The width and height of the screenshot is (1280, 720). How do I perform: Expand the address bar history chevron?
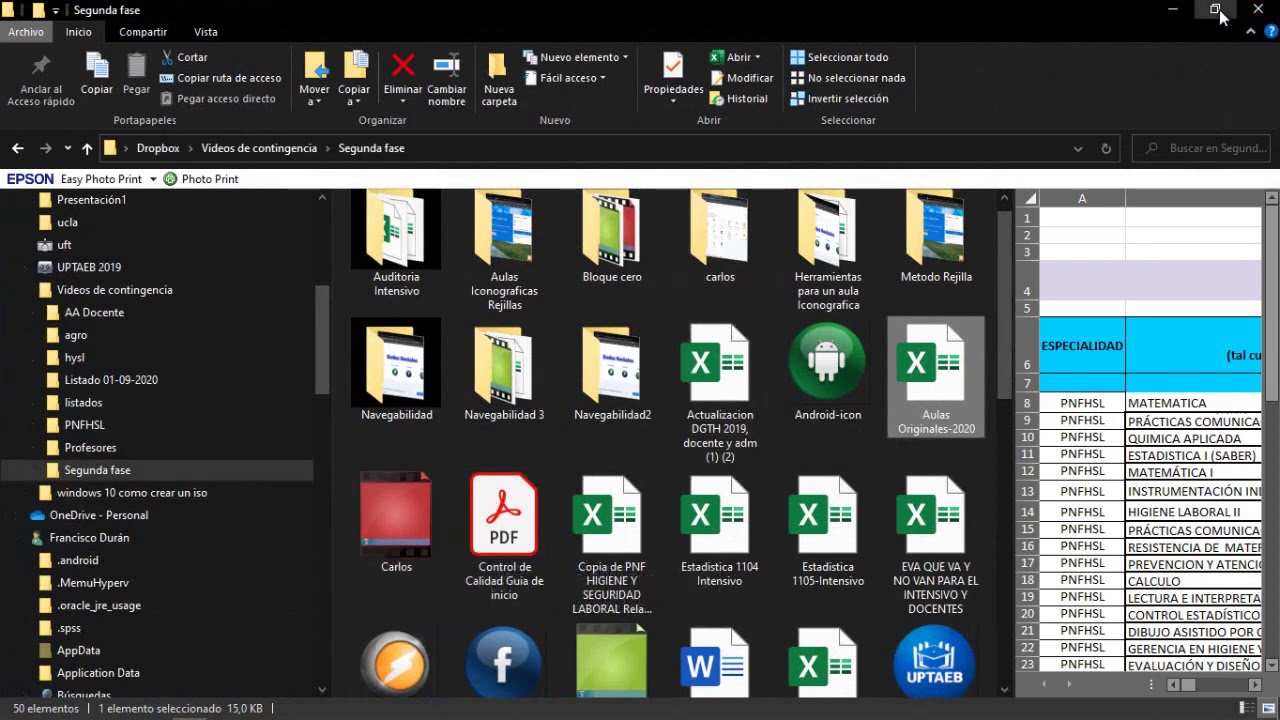pyautogui.click(x=1078, y=148)
